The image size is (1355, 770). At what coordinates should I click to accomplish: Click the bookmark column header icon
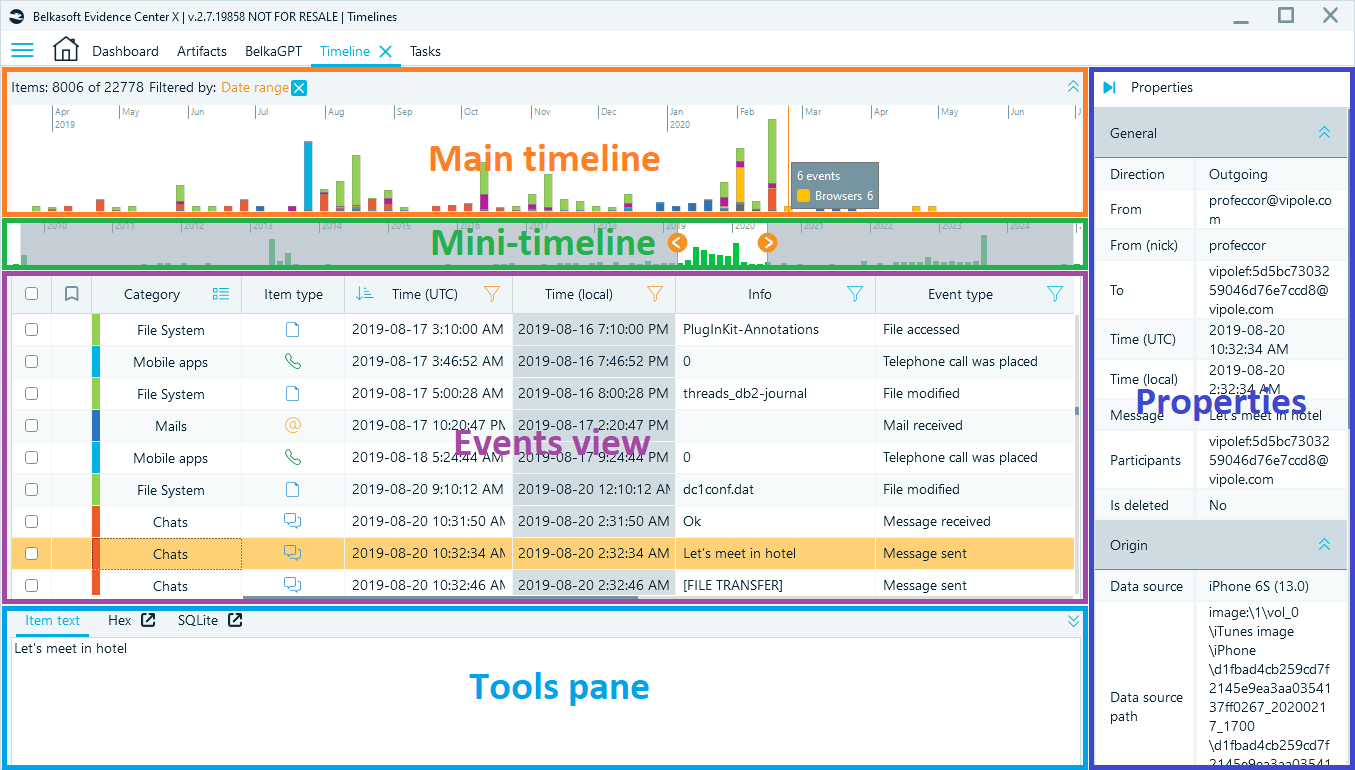point(71,294)
